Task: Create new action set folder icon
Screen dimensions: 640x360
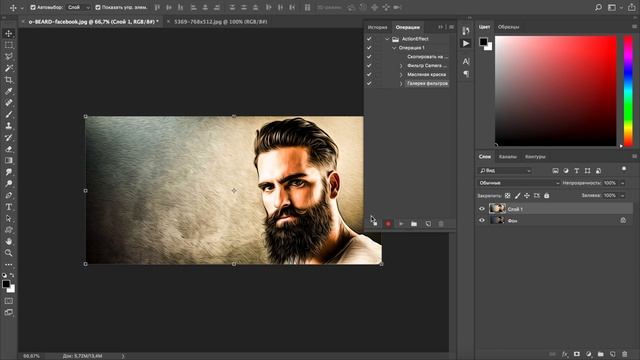Action: click(414, 224)
